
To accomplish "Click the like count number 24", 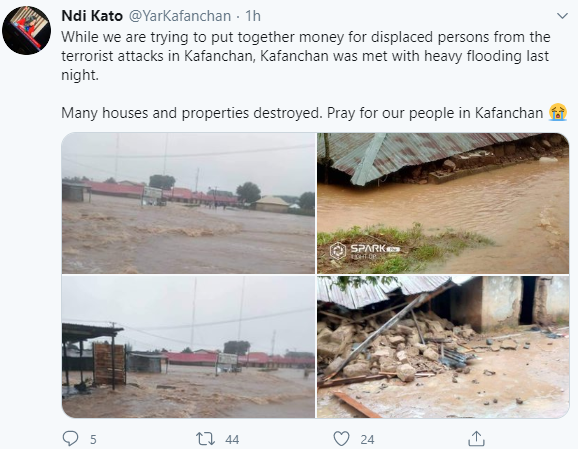I will (367, 439).
